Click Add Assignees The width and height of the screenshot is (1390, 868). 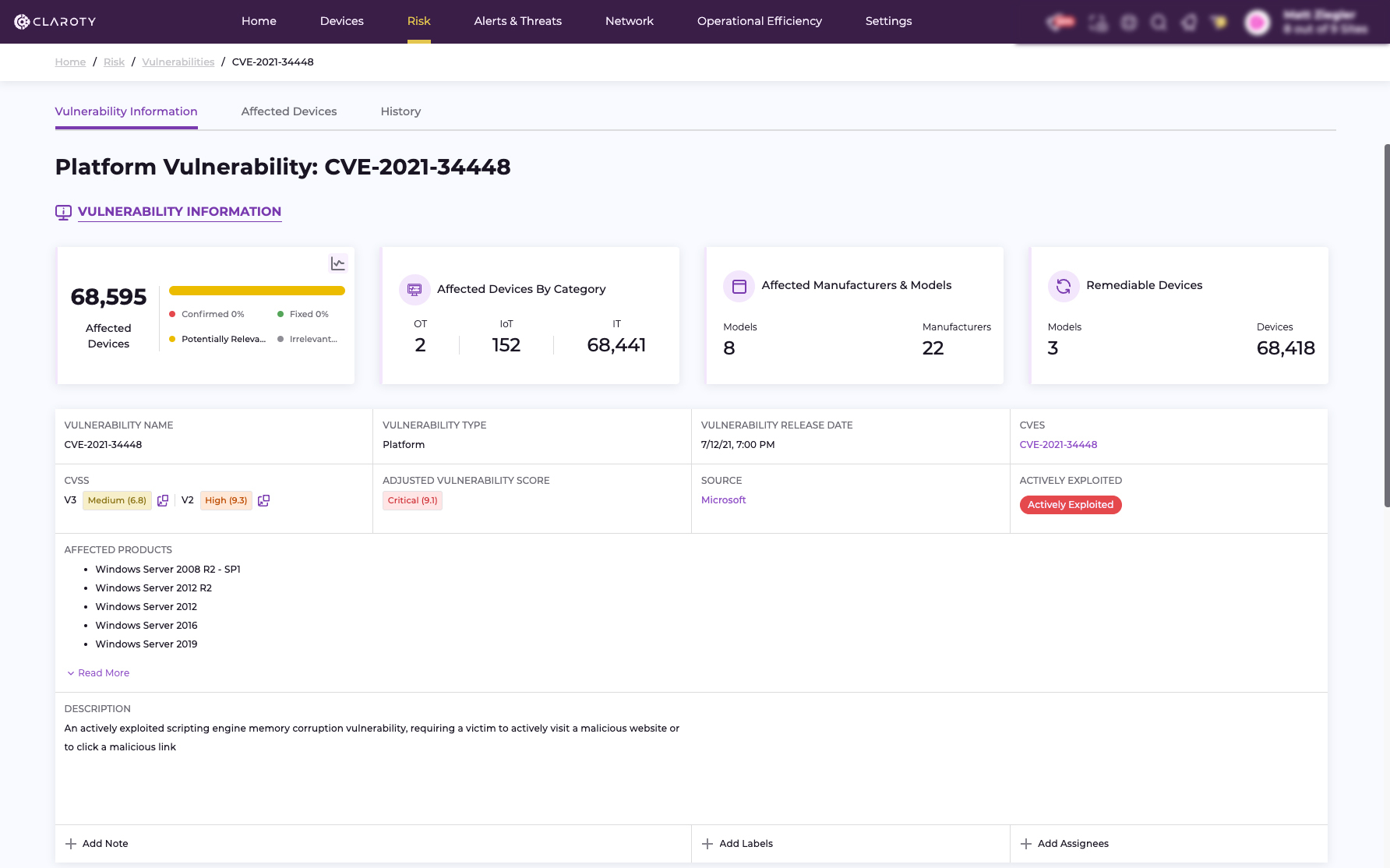[x=1064, y=844]
